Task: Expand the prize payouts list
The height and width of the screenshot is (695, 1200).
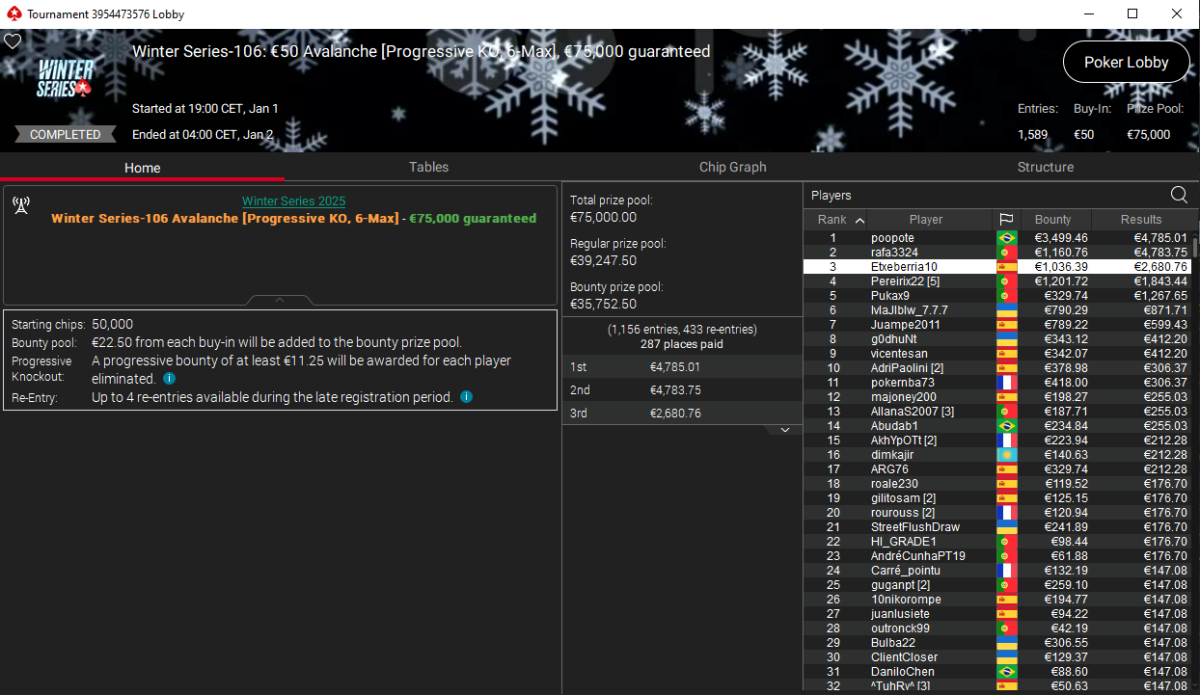Action: click(x=785, y=430)
